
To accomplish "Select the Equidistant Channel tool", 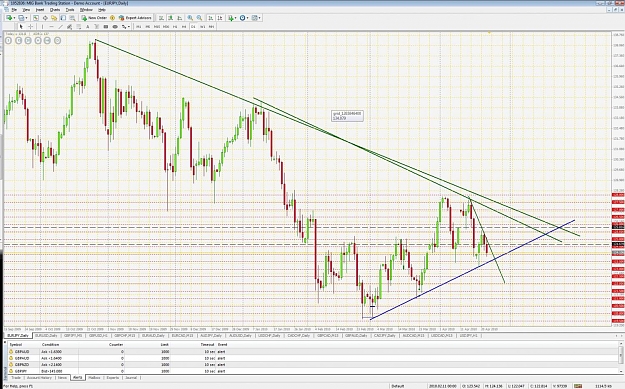I will point(69,27).
